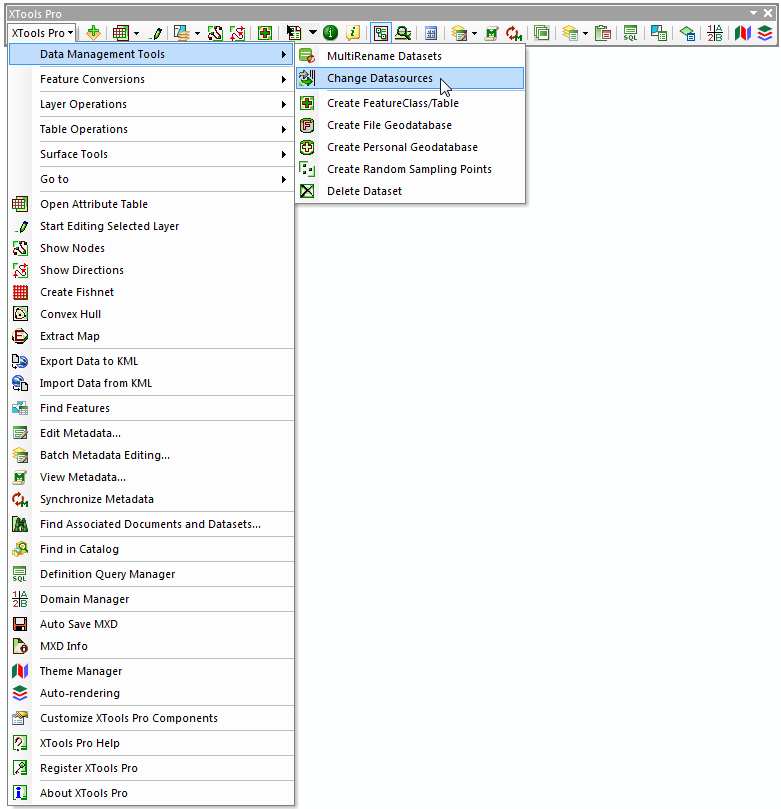Click the Definition Query SQL toolbar icon
781x809 pixels.
click(630, 33)
